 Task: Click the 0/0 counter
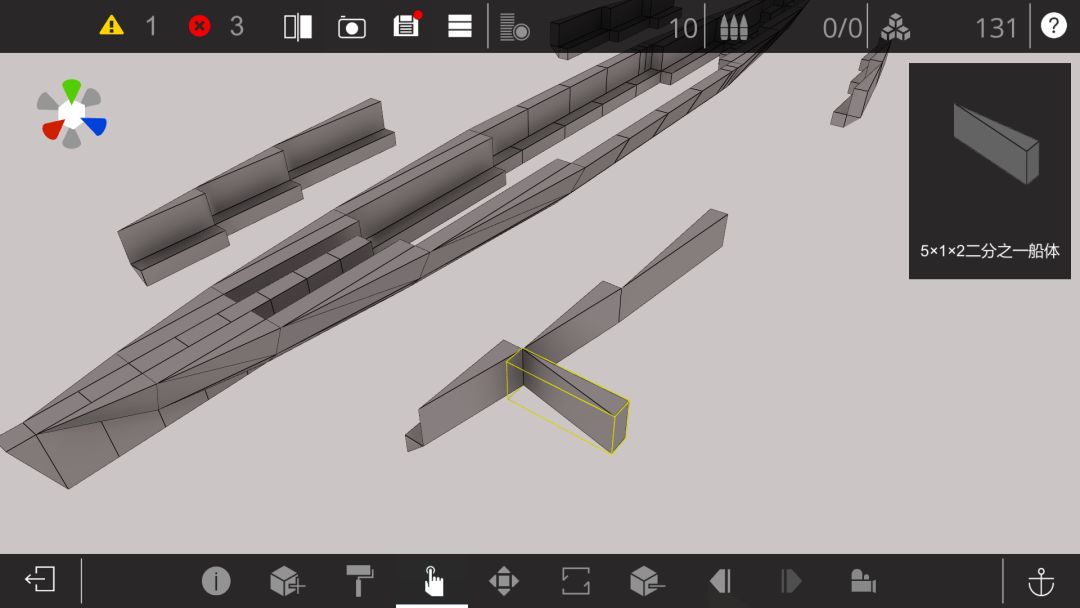(x=842, y=28)
